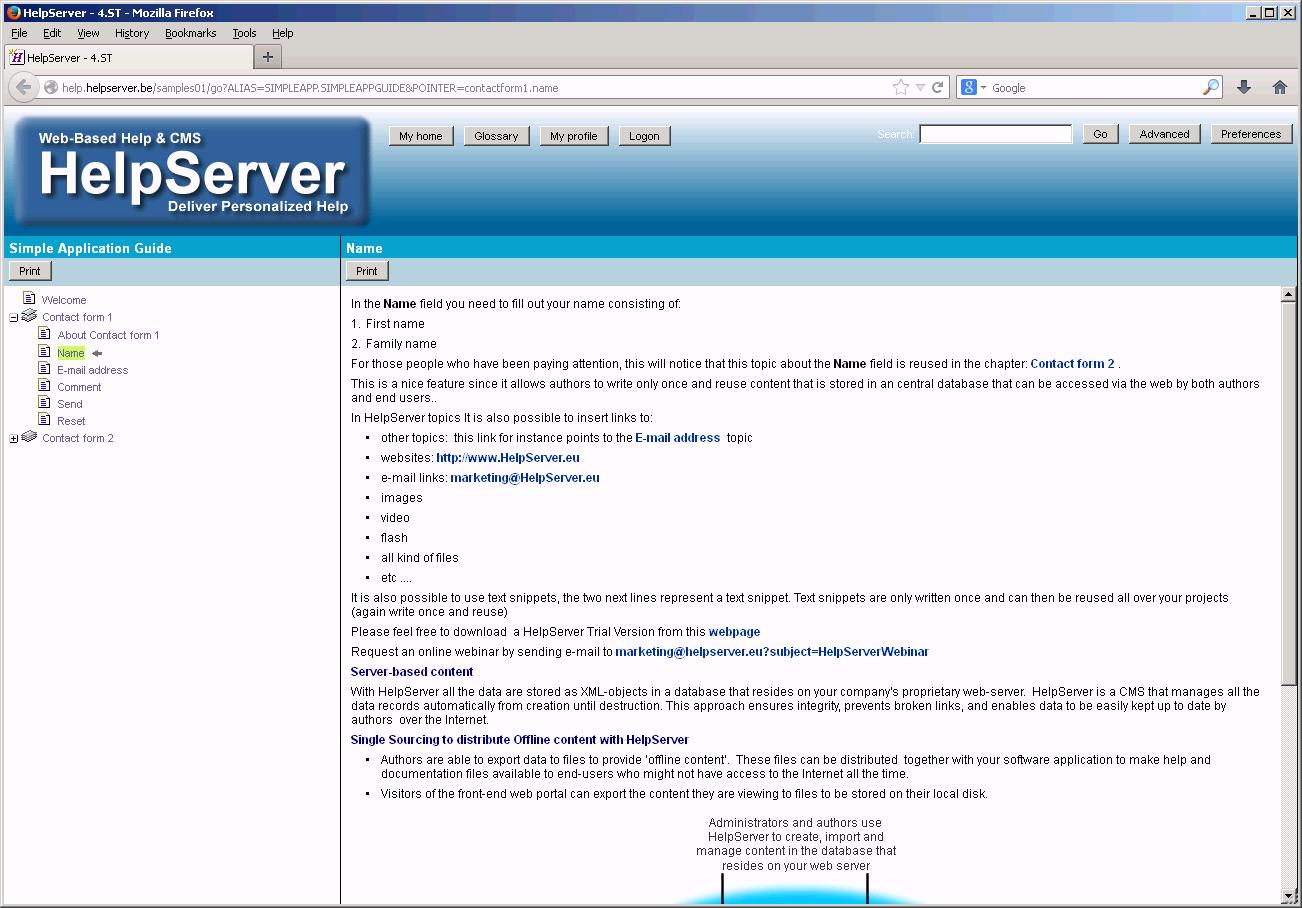The image size is (1302, 908).
Task: Click the arrow marker next to Name topic
Action: 96,353
